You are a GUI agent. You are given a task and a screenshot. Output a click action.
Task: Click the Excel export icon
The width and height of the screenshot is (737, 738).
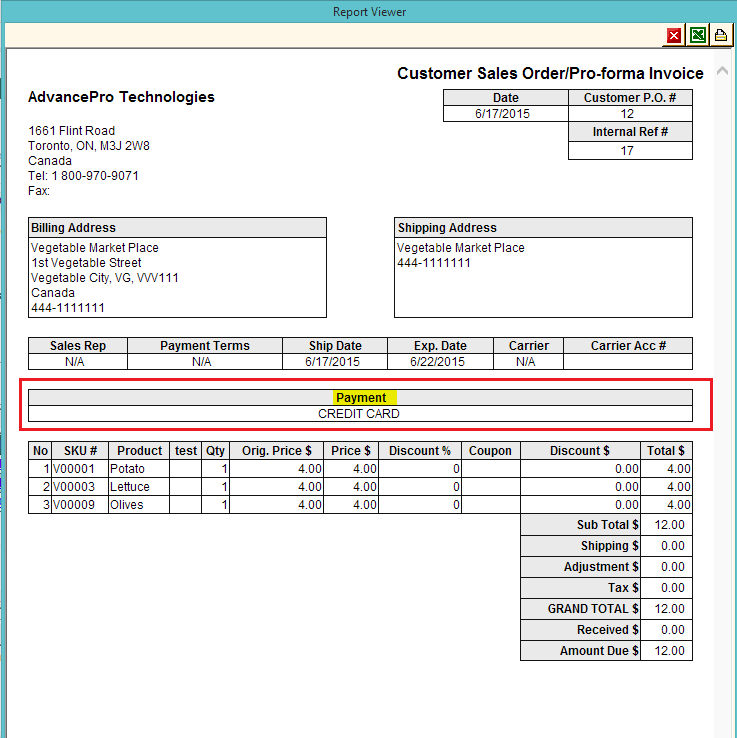698,36
